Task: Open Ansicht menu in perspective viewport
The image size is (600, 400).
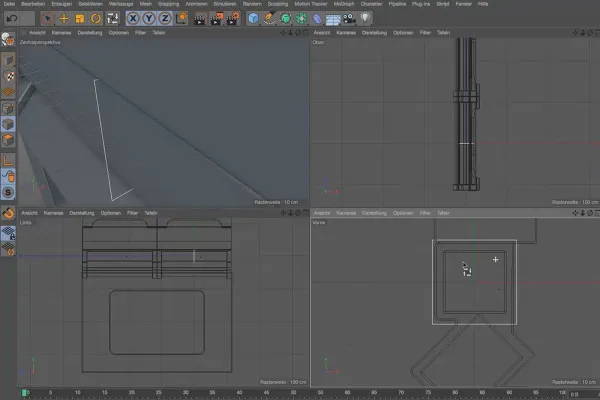Action: coord(37,33)
